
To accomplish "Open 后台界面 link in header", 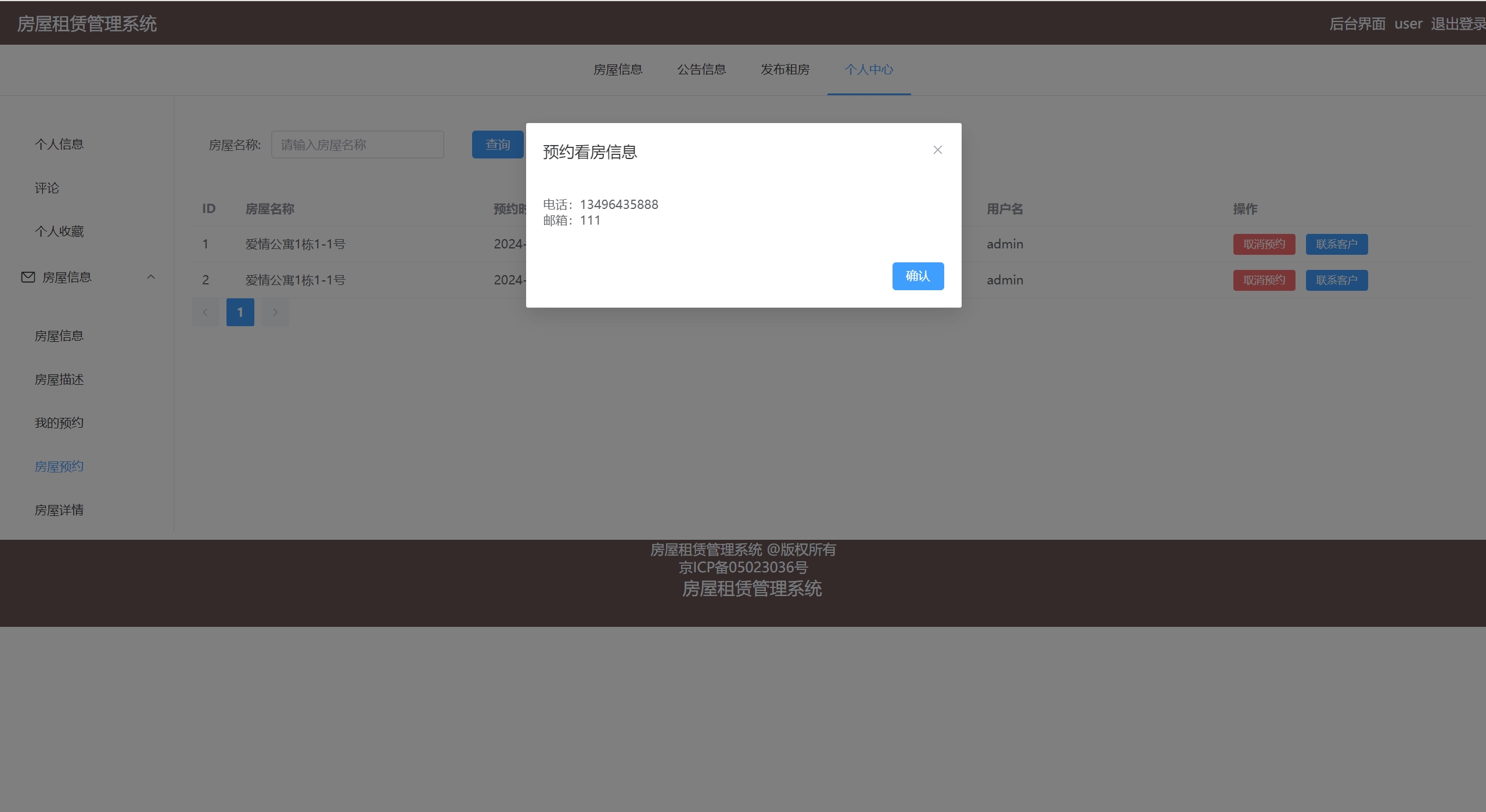I will click(x=1357, y=24).
